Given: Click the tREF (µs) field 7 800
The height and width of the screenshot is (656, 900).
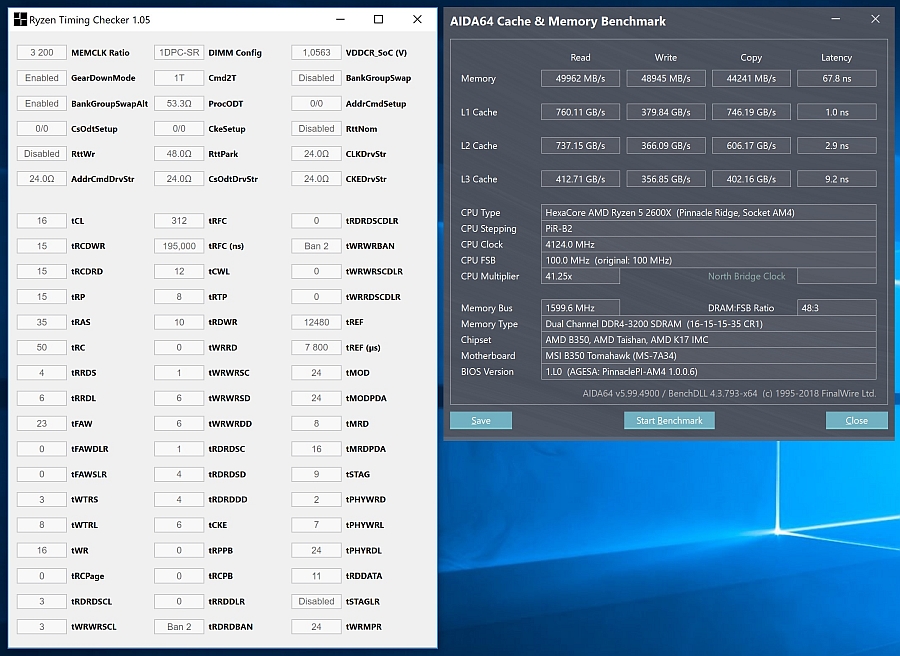Looking at the screenshot, I should click(316, 347).
